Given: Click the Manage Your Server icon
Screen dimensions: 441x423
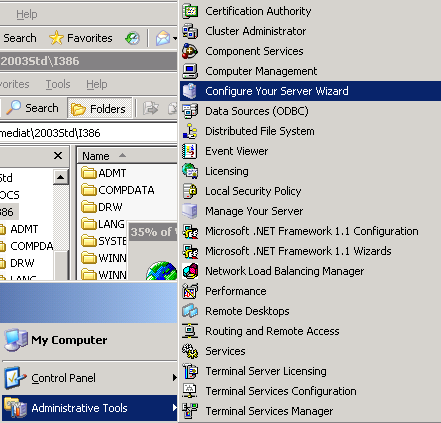Looking at the screenshot, I should point(190,211).
